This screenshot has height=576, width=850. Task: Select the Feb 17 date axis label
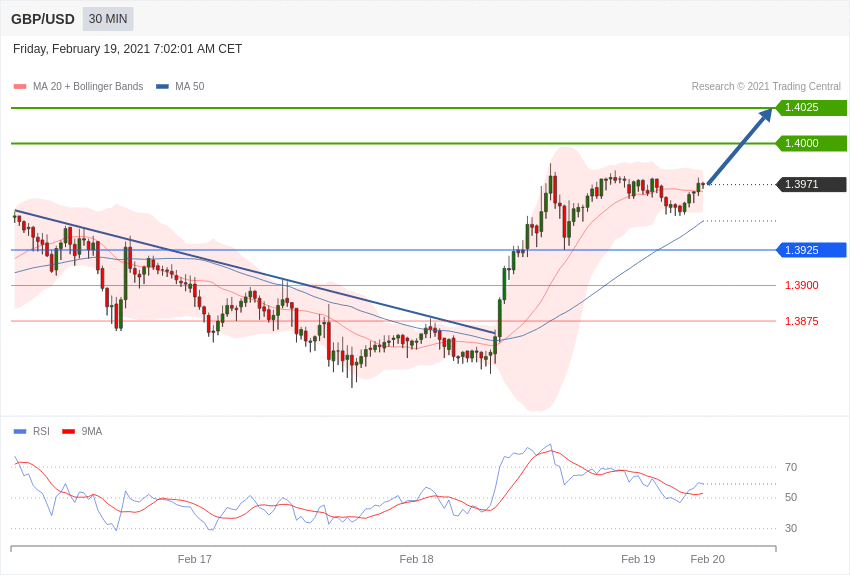tap(195, 559)
